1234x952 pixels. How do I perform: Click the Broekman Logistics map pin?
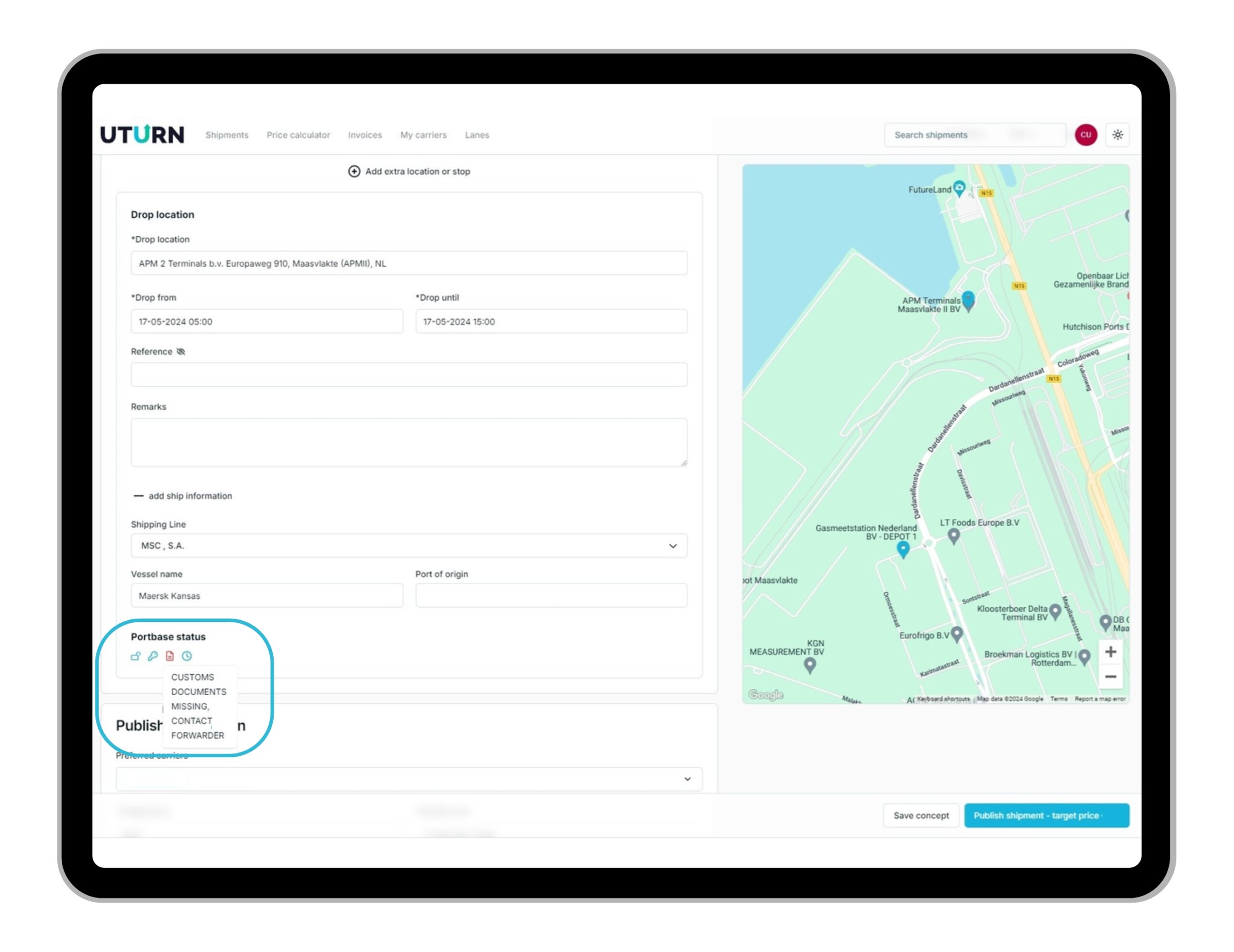1084,657
